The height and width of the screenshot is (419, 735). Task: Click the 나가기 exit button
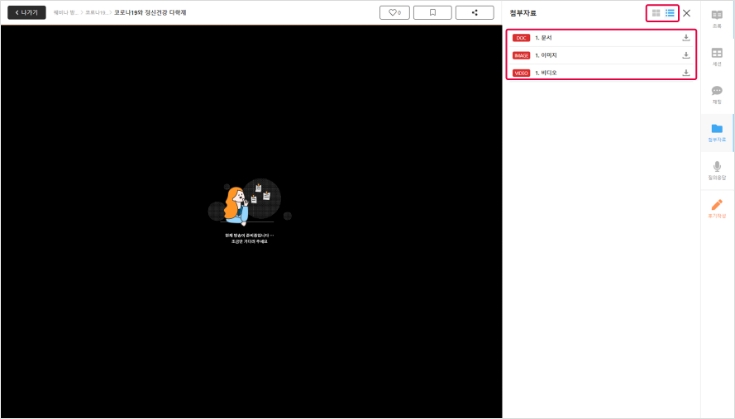point(27,13)
